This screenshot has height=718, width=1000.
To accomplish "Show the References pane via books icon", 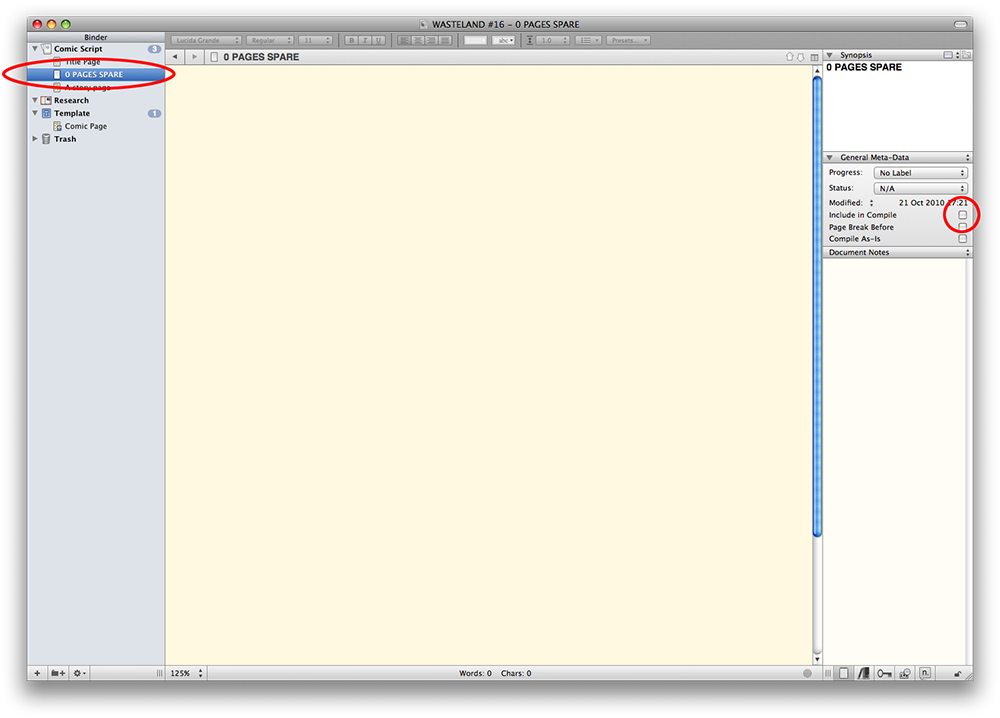I will tap(863, 674).
